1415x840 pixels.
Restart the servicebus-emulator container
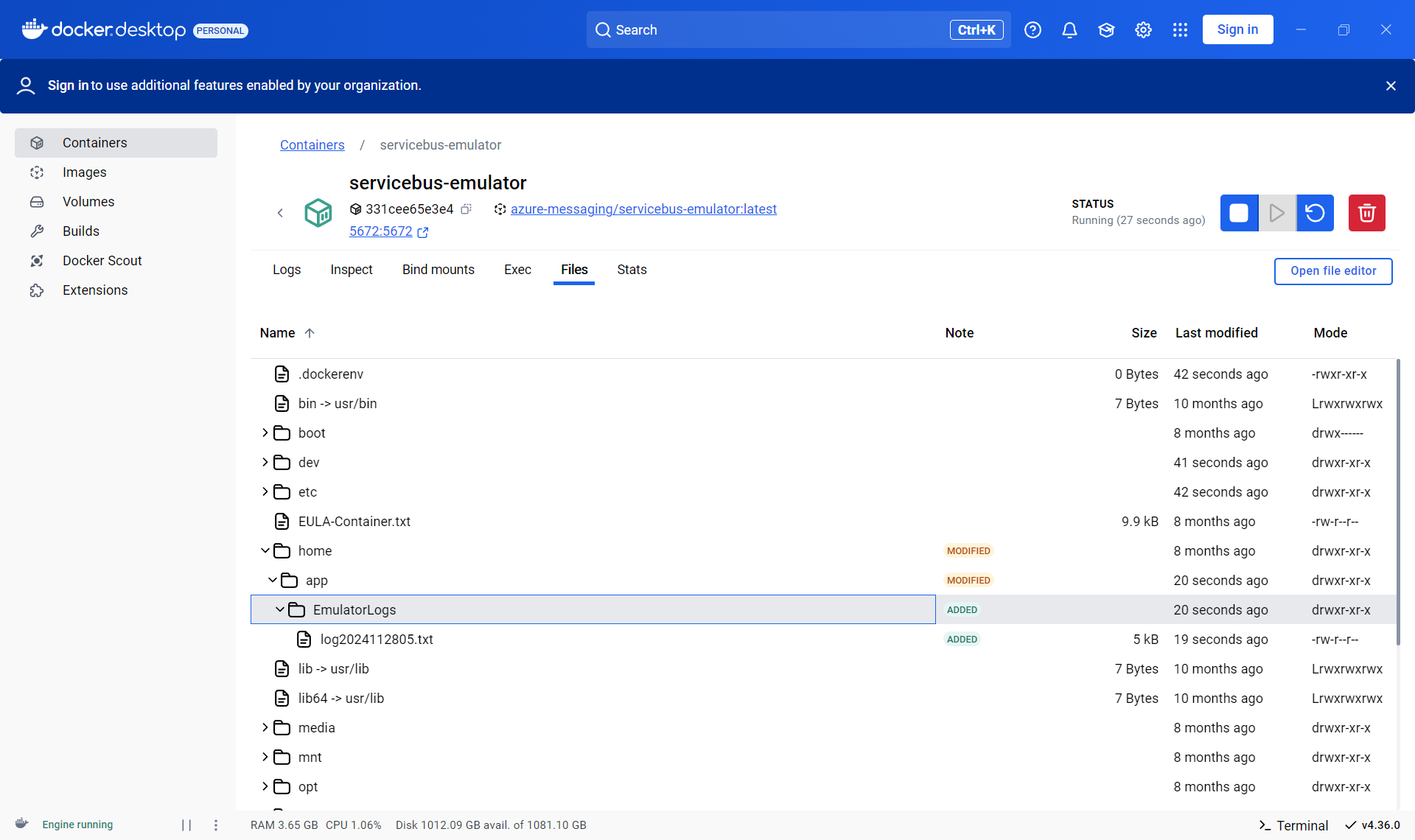[x=1315, y=213]
